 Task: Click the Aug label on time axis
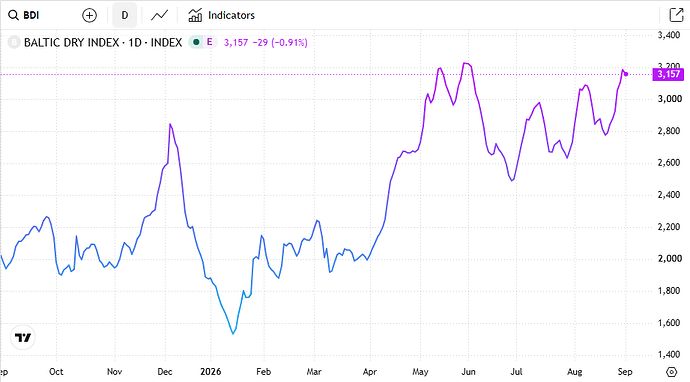(575, 372)
